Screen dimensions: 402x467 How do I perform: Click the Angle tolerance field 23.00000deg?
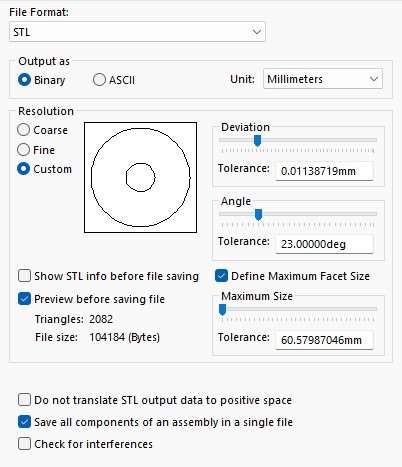[x=324, y=244]
